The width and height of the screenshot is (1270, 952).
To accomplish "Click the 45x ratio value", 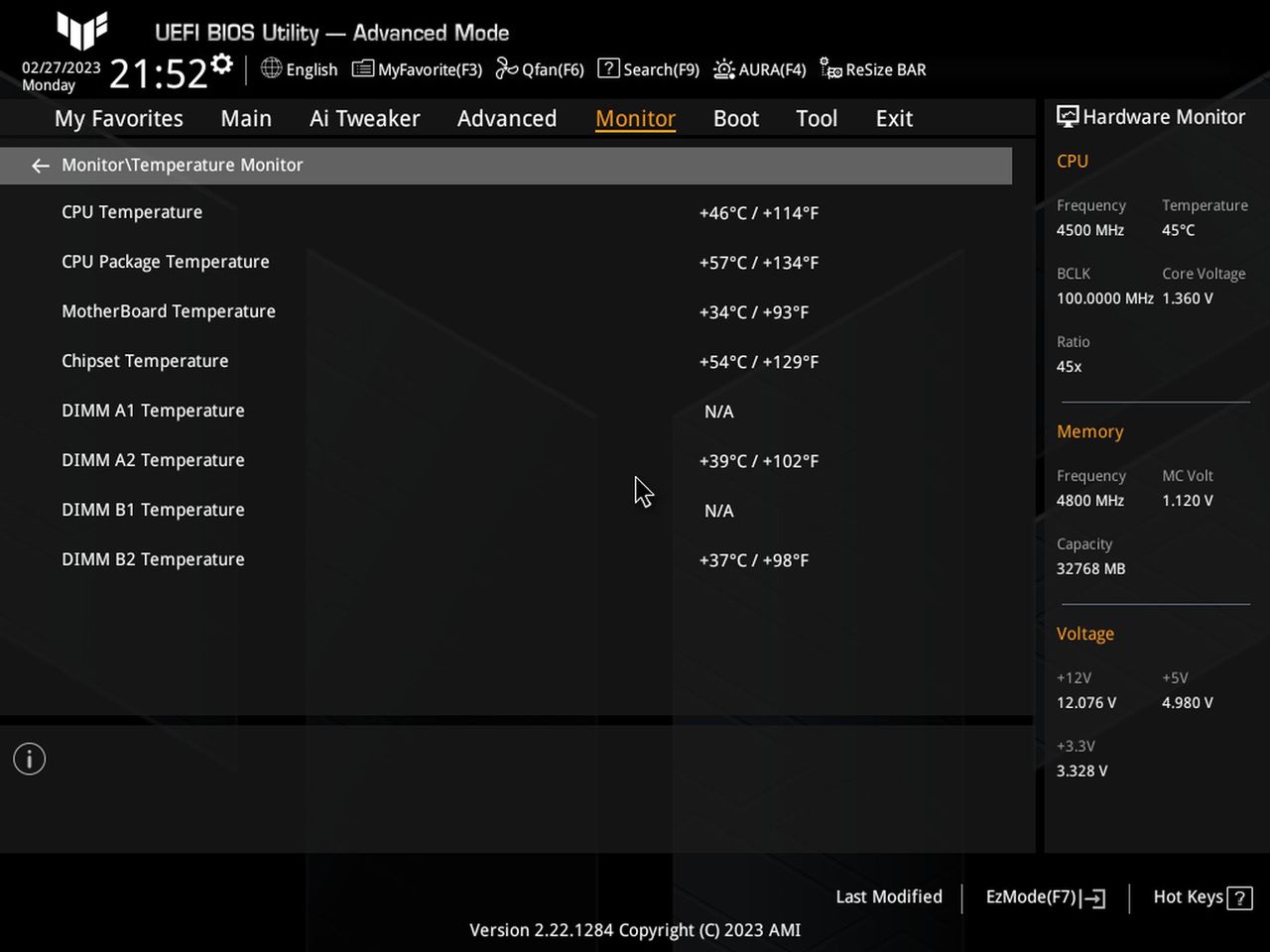I will coord(1070,367).
